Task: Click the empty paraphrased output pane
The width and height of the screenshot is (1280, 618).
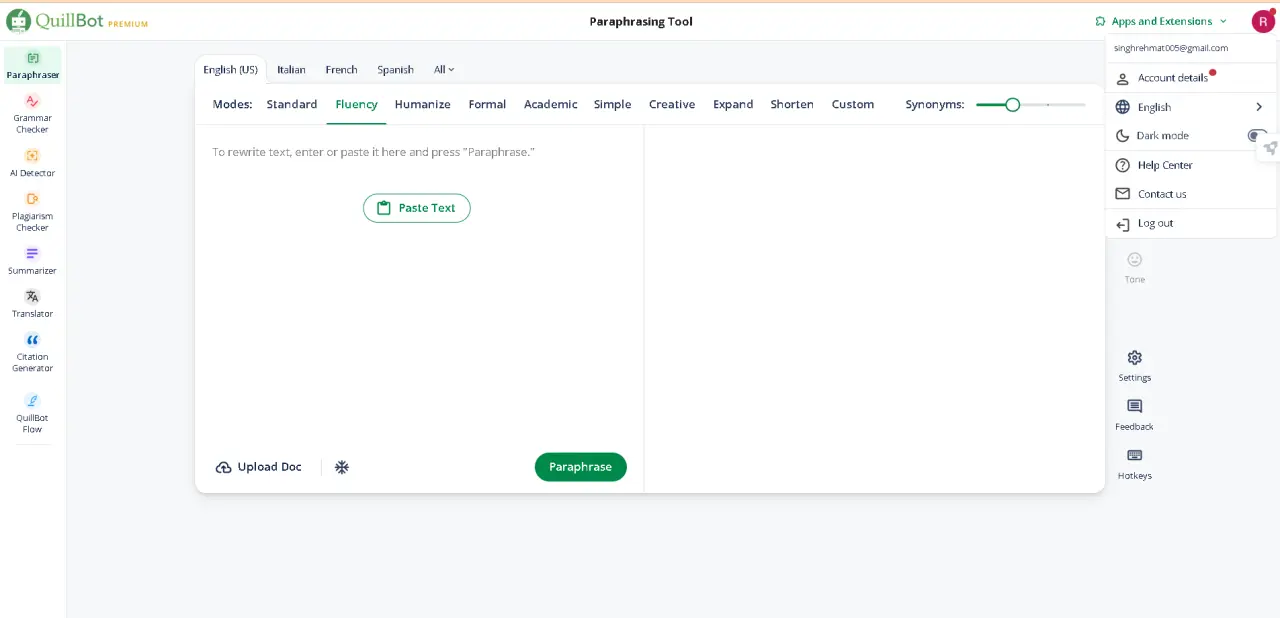Action: [x=874, y=308]
